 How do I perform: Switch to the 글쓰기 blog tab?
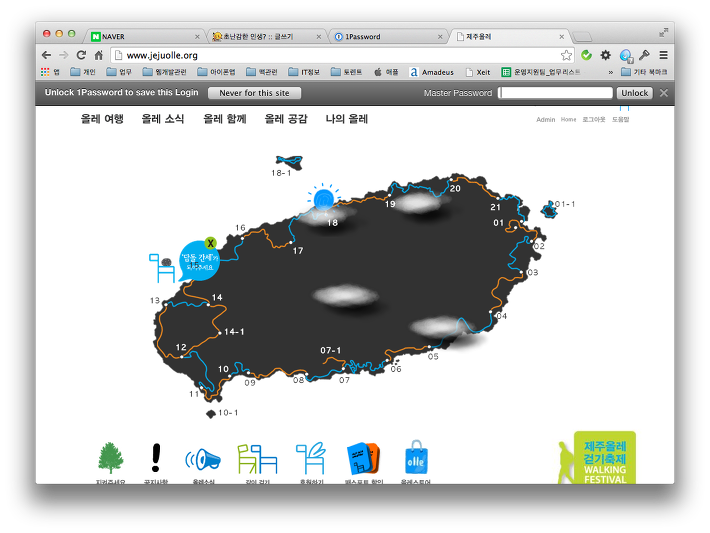coord(266,37)
